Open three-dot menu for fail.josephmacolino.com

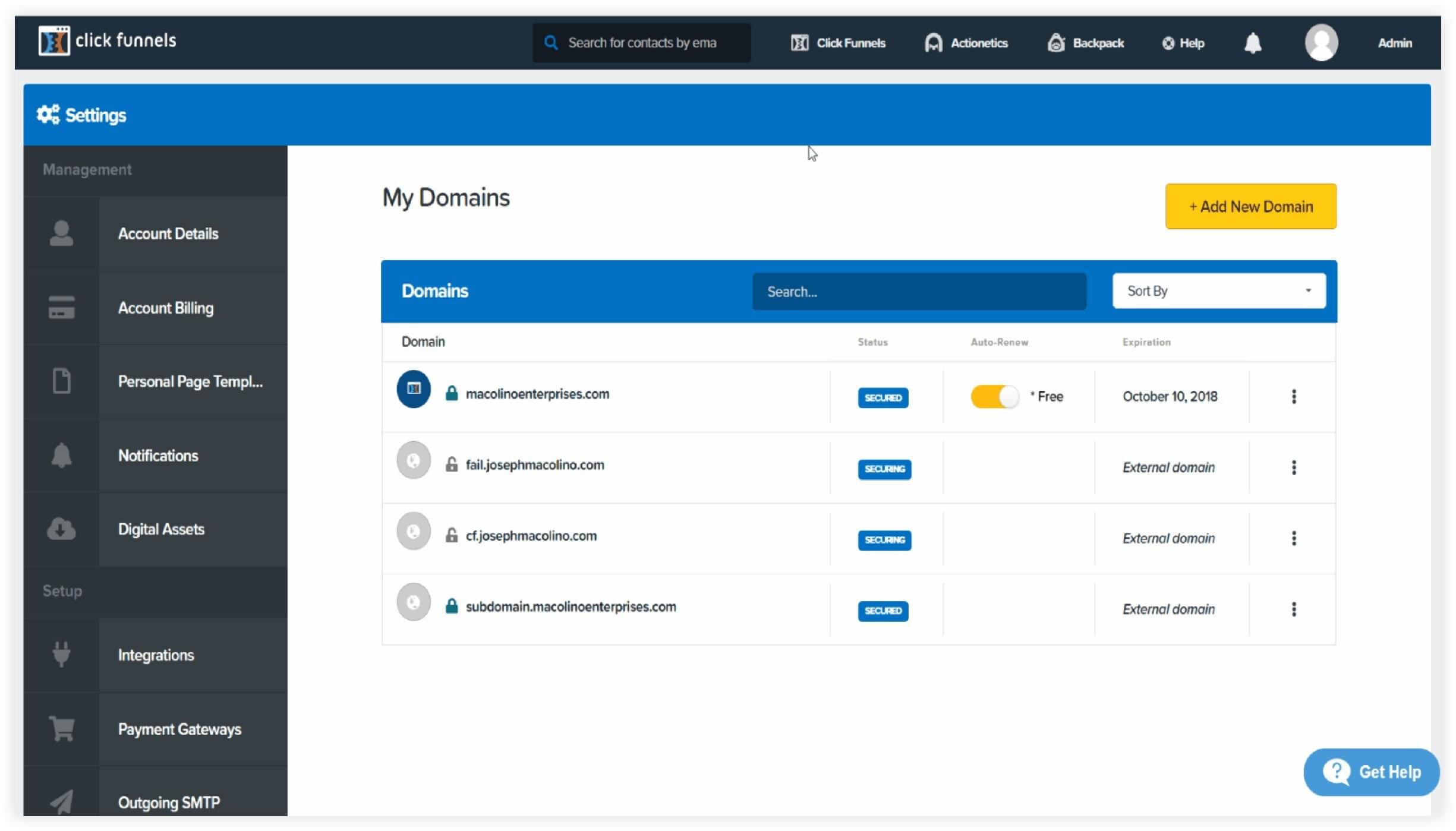tap(1293, 467)
